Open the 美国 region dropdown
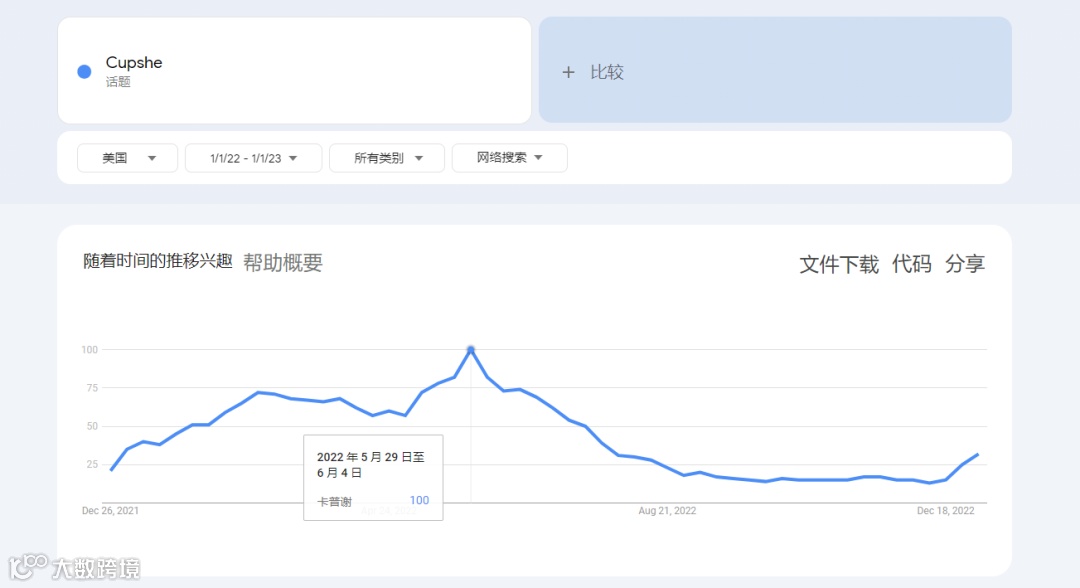The width and height of the screenshot is (1080, 588). [127, 158]
